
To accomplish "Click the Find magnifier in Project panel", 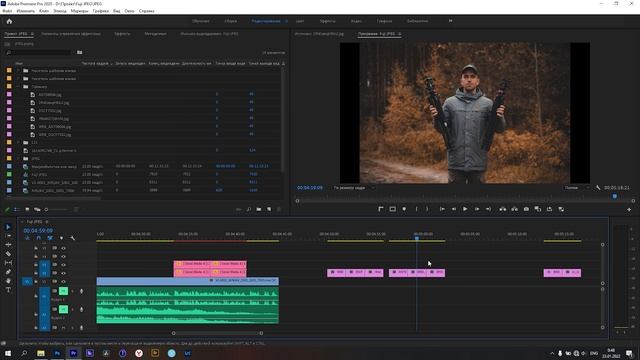I will (249, 209).
